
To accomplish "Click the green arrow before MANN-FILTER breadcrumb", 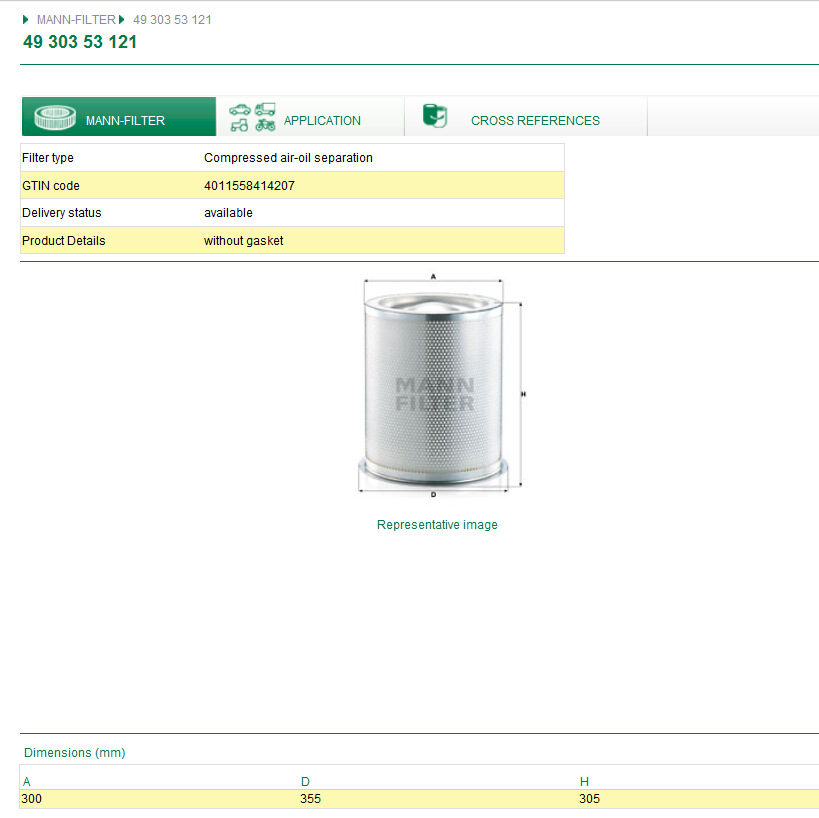I will 26,20.
